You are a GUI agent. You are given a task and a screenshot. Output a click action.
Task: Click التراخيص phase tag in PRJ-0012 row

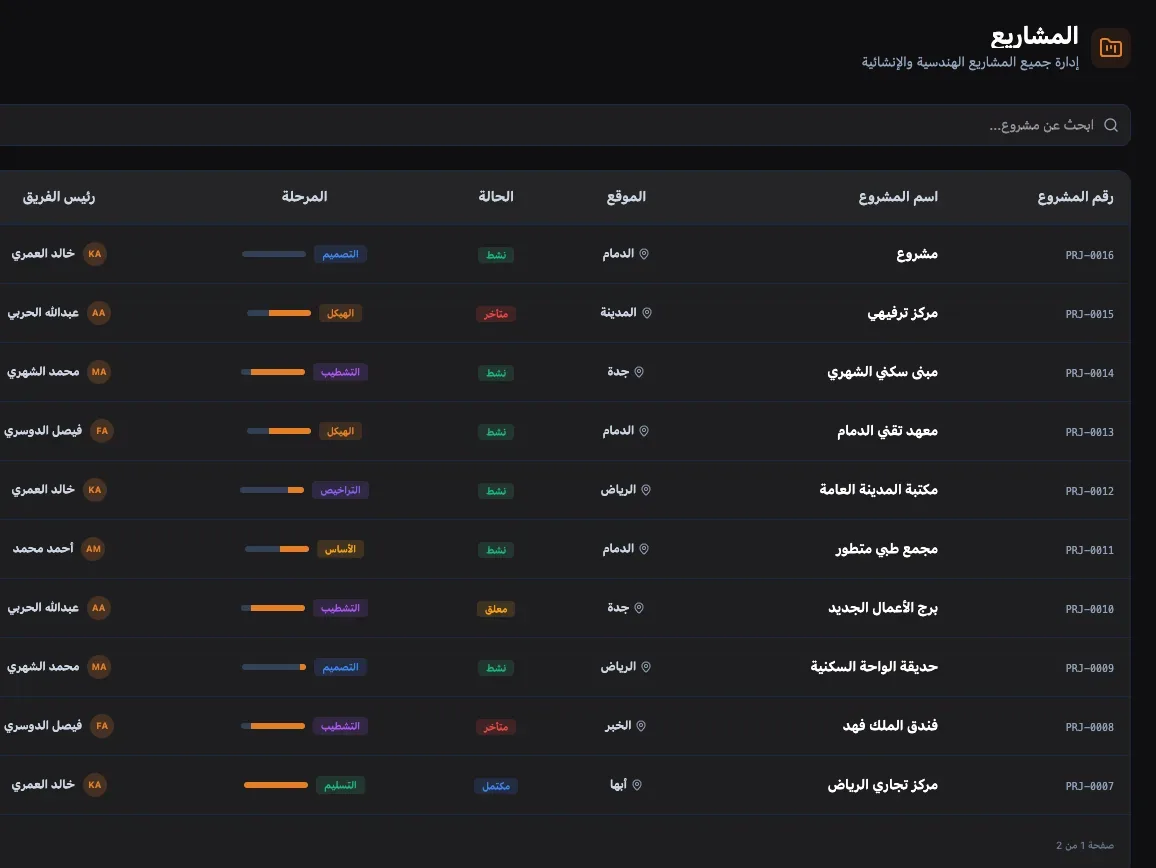pos(340,490)
